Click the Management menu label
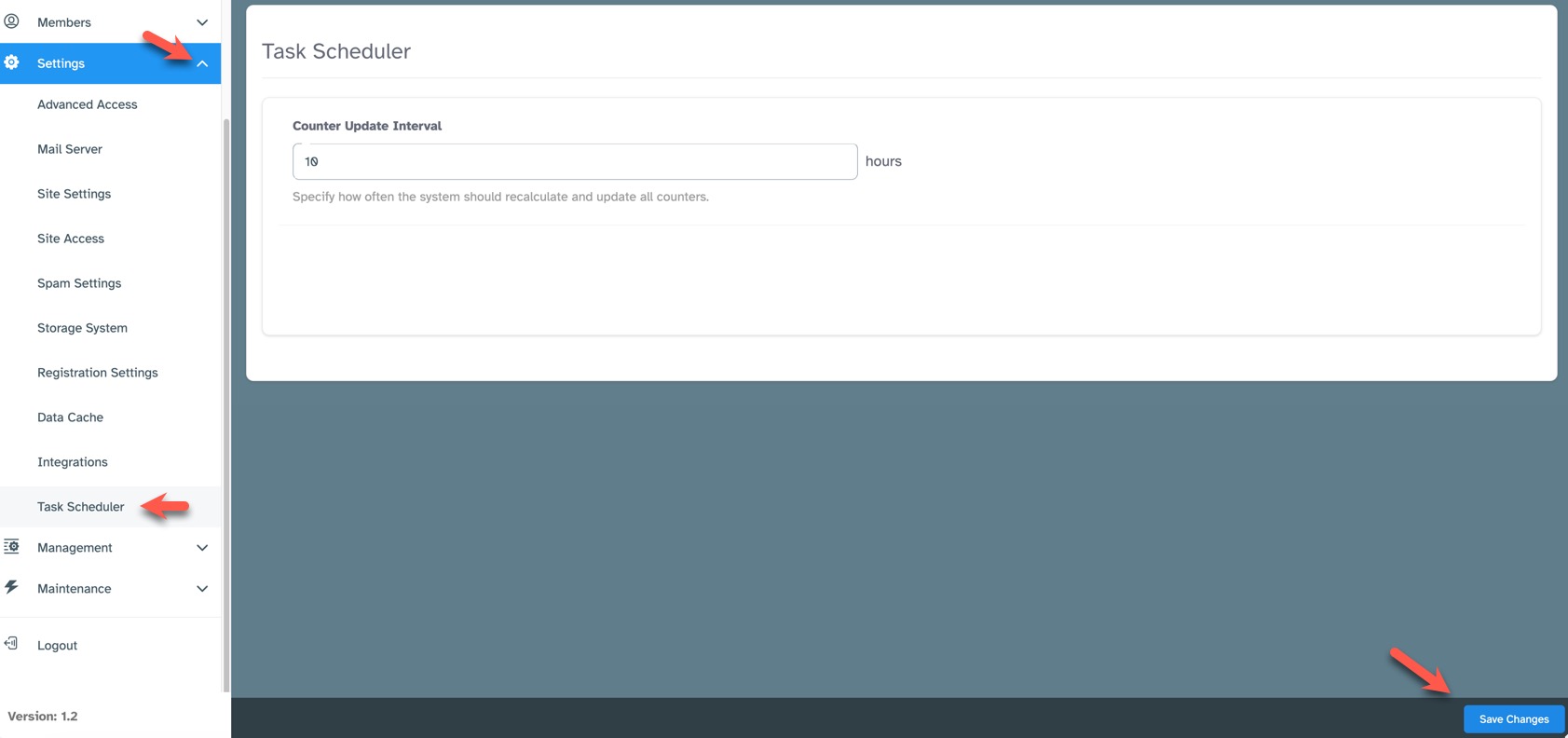The image size is (1568, 738). tap(75, 548)
